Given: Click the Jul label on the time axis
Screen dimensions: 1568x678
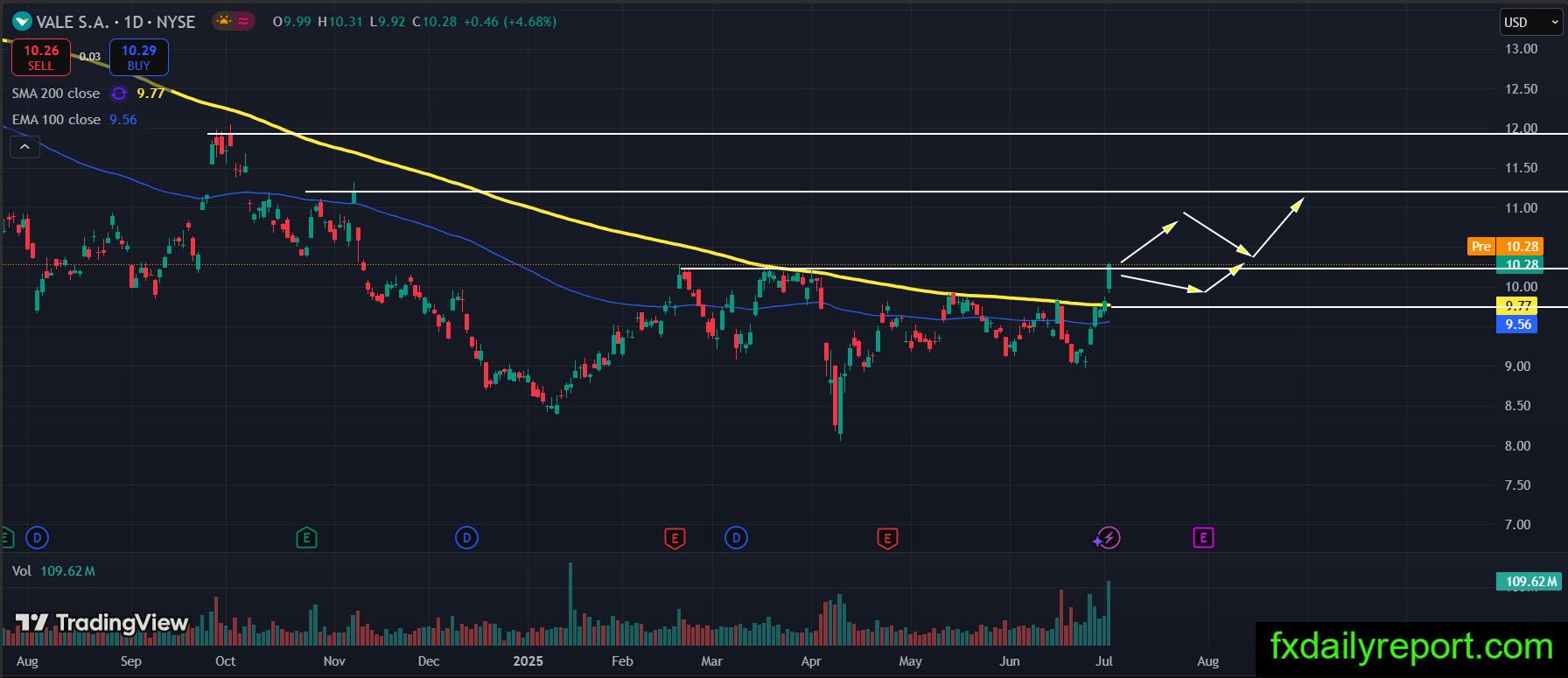Looking at the screenshot, I should (1104, 661).
